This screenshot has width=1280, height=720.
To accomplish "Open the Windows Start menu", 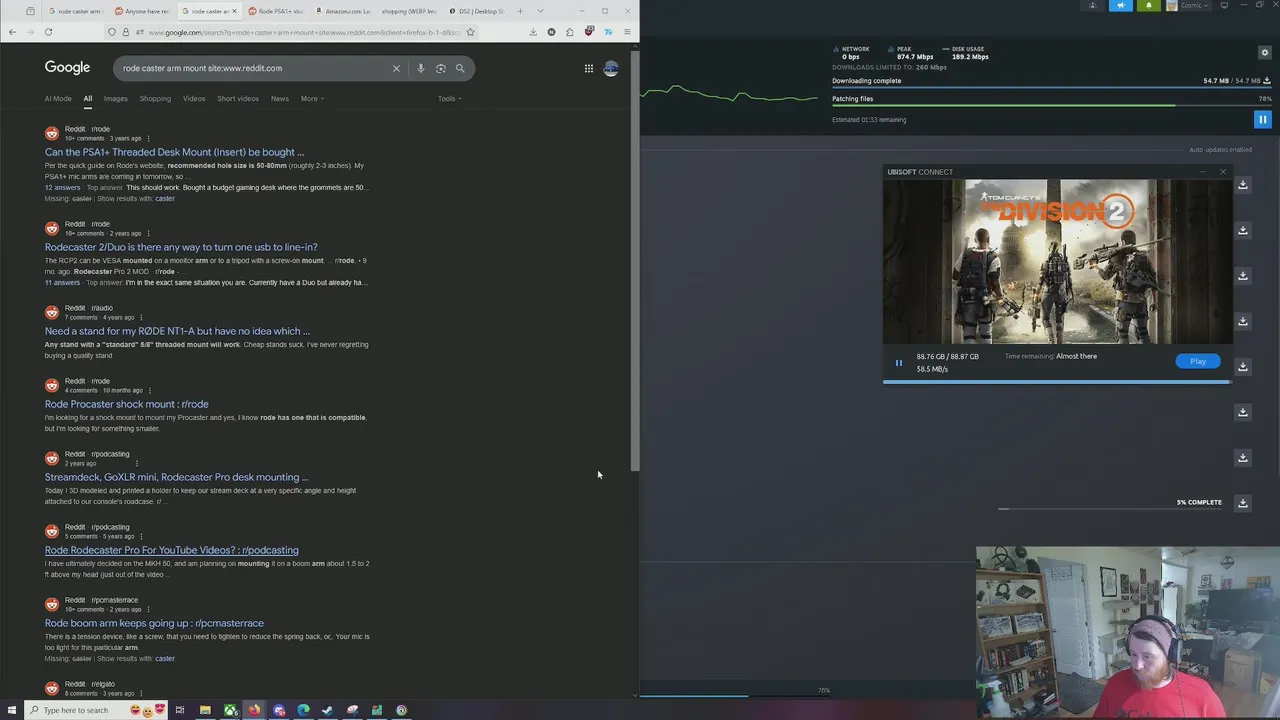I will (12, 710).
